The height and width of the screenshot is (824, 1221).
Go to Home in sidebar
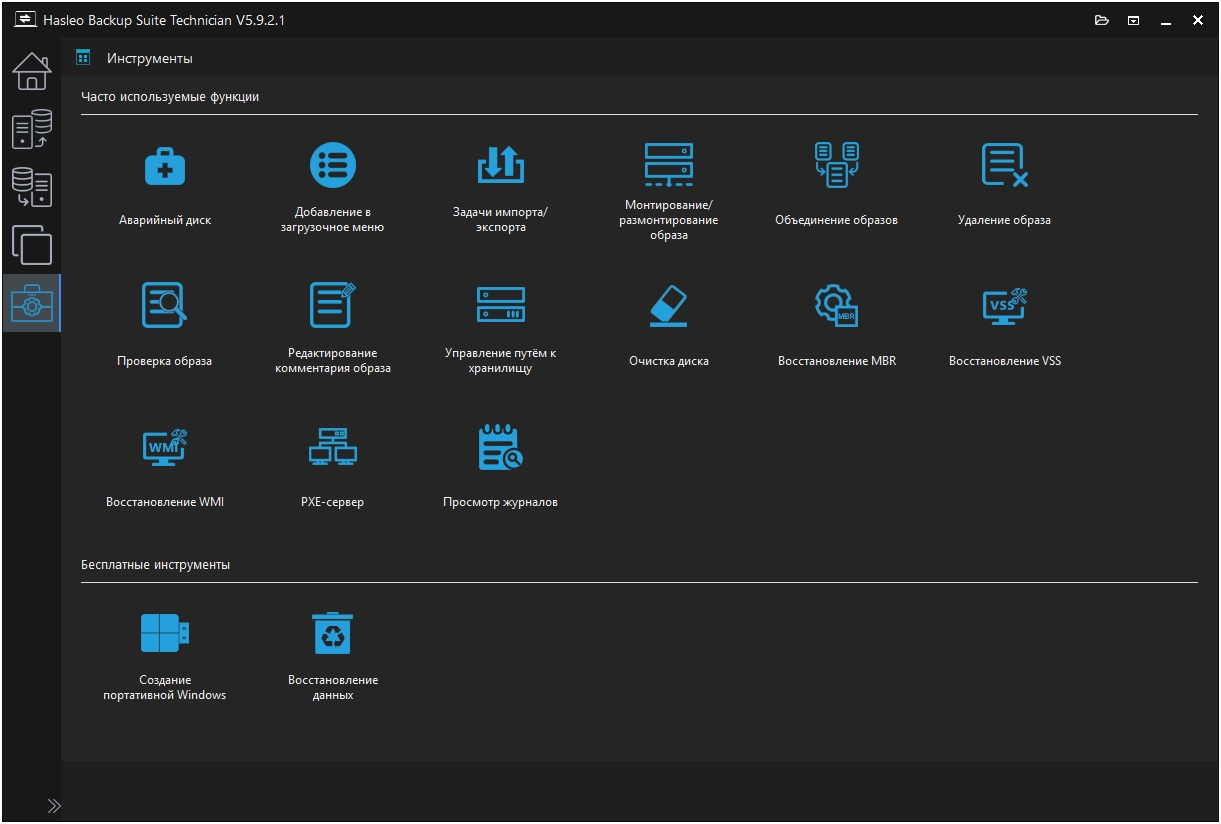tap(31, 71)
